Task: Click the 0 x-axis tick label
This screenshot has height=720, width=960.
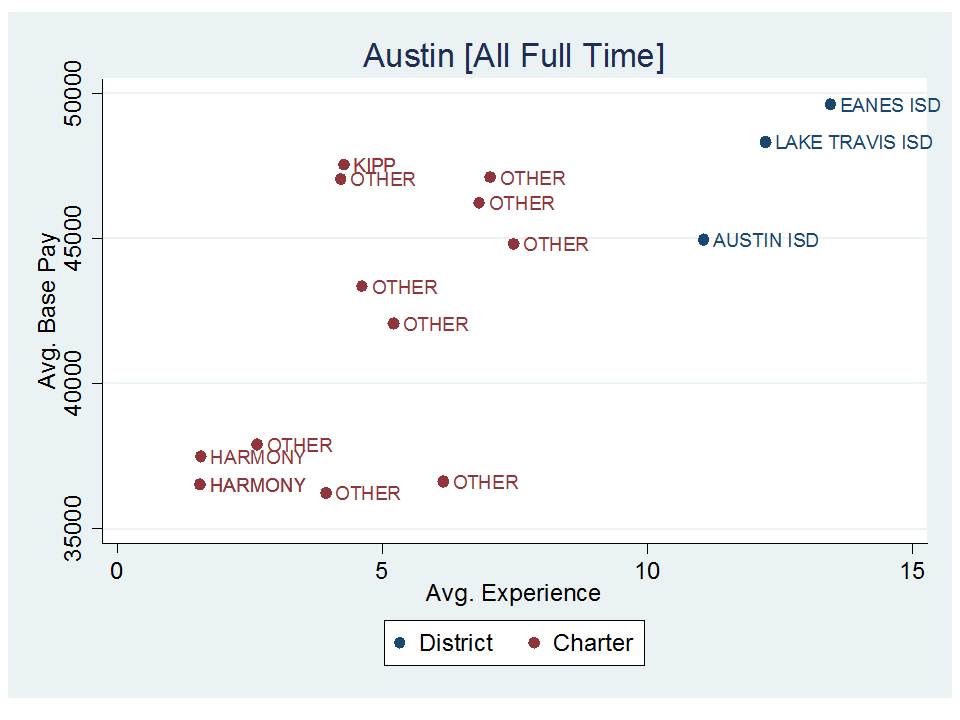Action: click(x=117, y=569)
